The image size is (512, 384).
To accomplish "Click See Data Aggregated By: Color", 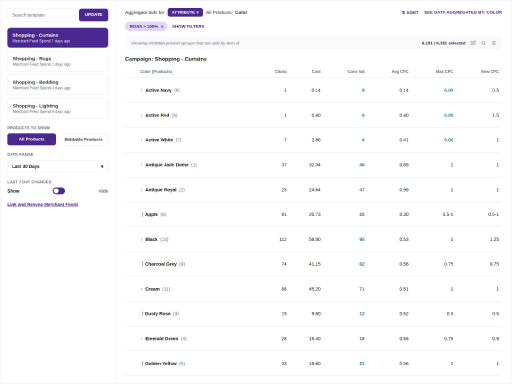I will tap(463, 12).
